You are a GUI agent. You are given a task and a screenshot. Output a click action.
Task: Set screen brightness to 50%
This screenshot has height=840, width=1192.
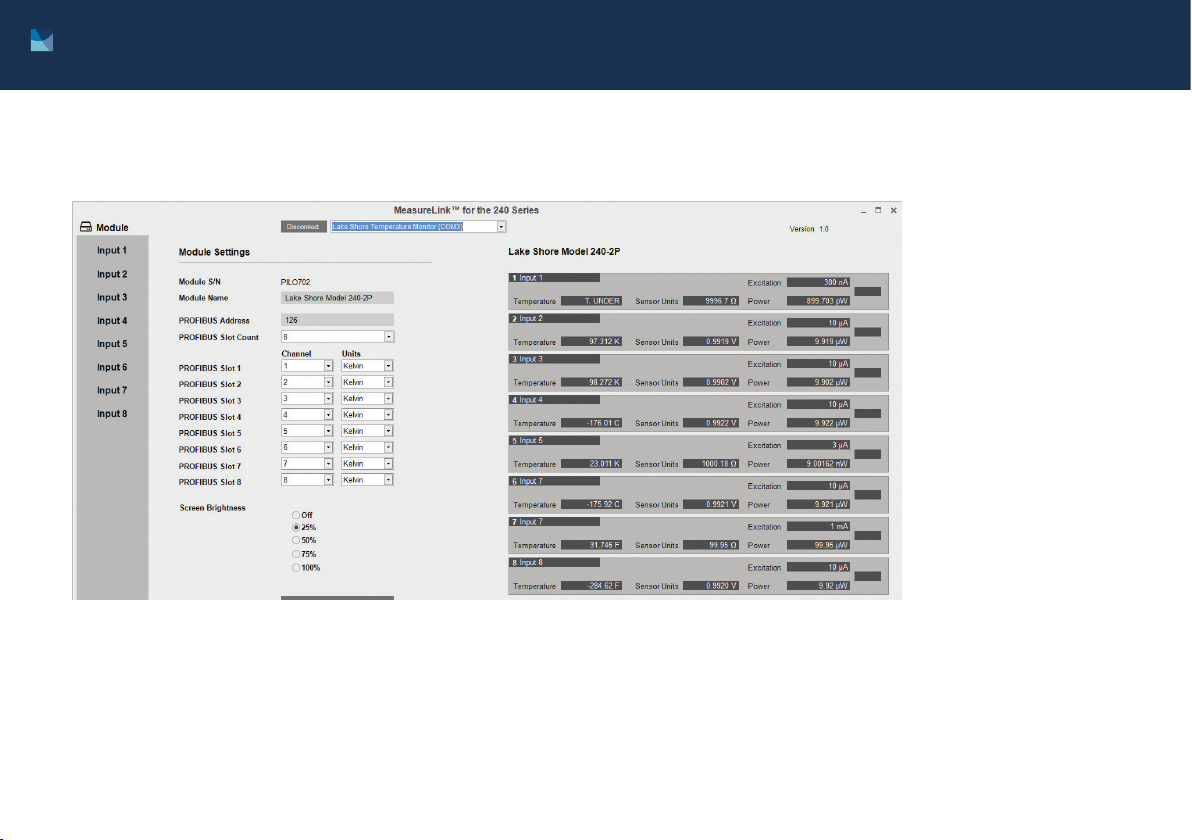pos(296,540)
